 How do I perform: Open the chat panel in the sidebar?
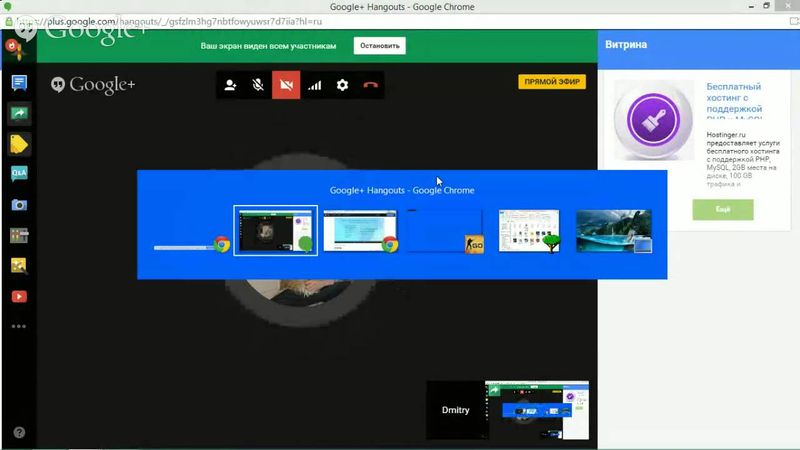coord(18,82)
